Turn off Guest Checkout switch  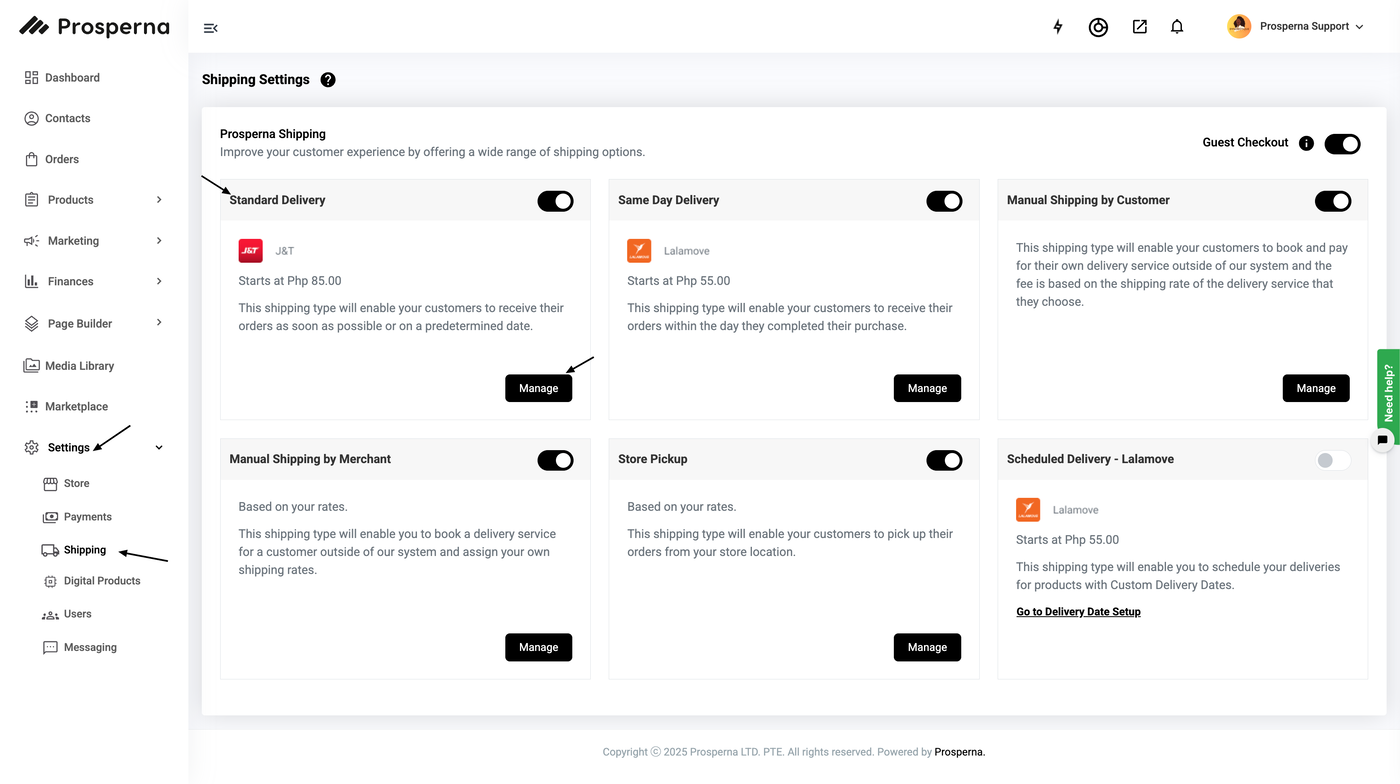1342,144
